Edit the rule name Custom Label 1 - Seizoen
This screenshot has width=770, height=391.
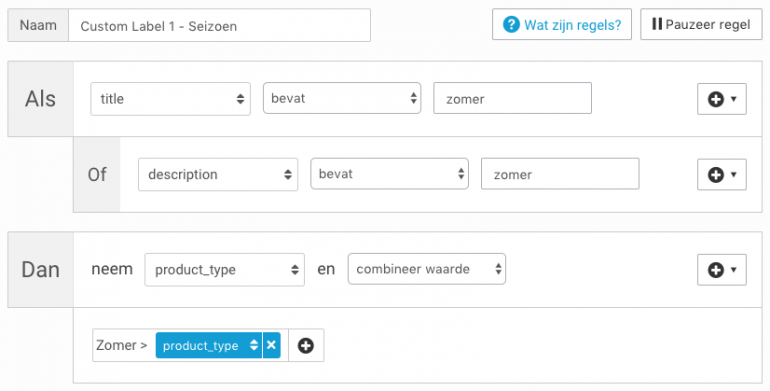(219, 26)
